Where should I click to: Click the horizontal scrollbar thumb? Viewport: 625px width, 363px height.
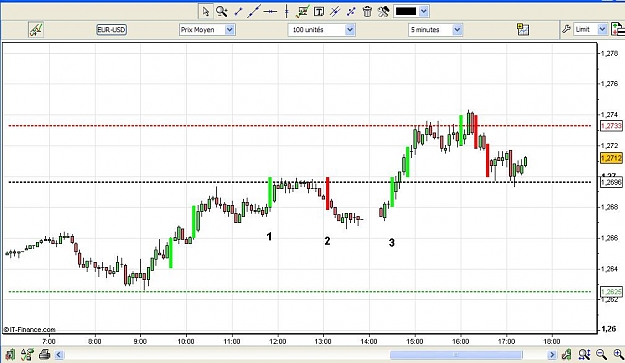tap(456, 355)
